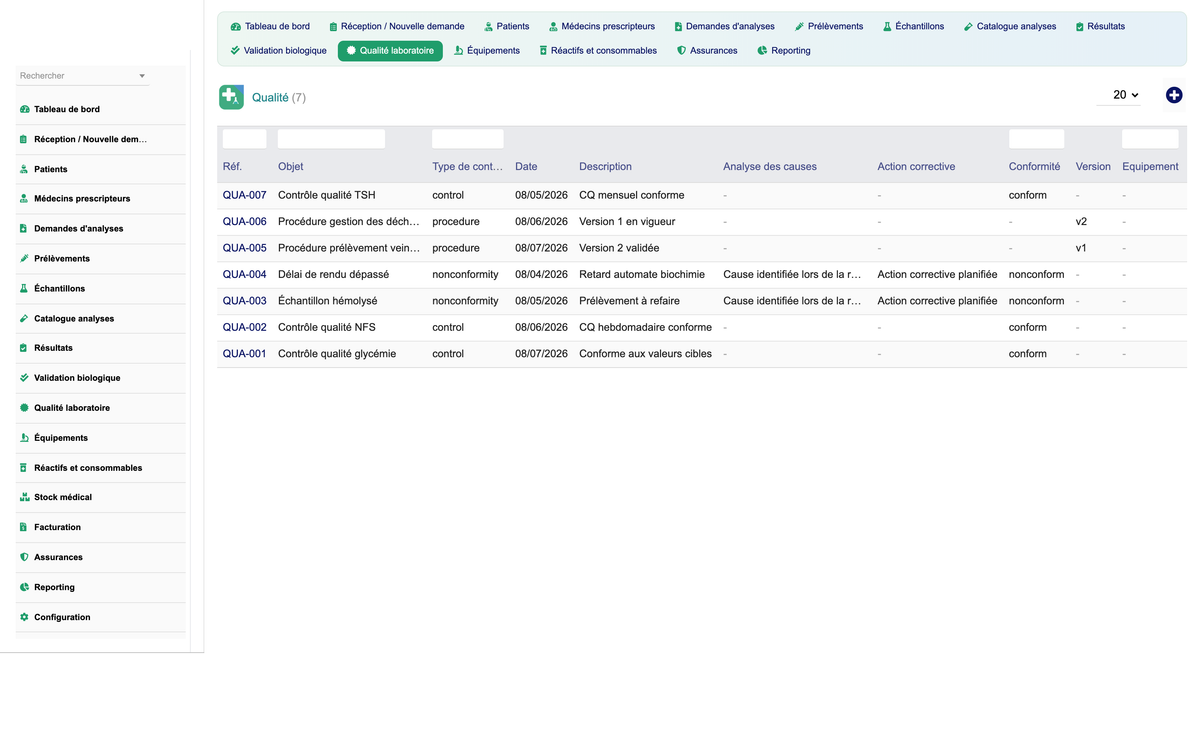
Task: Open the Réactifs et consommables top tab
Action: 598,50
